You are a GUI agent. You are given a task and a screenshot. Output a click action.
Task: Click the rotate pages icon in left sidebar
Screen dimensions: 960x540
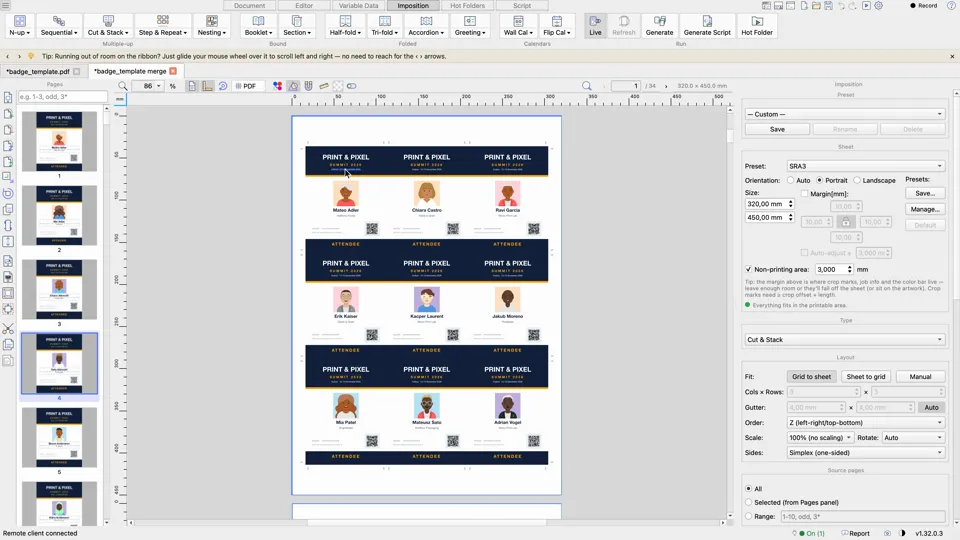click(x=8, y=193)
